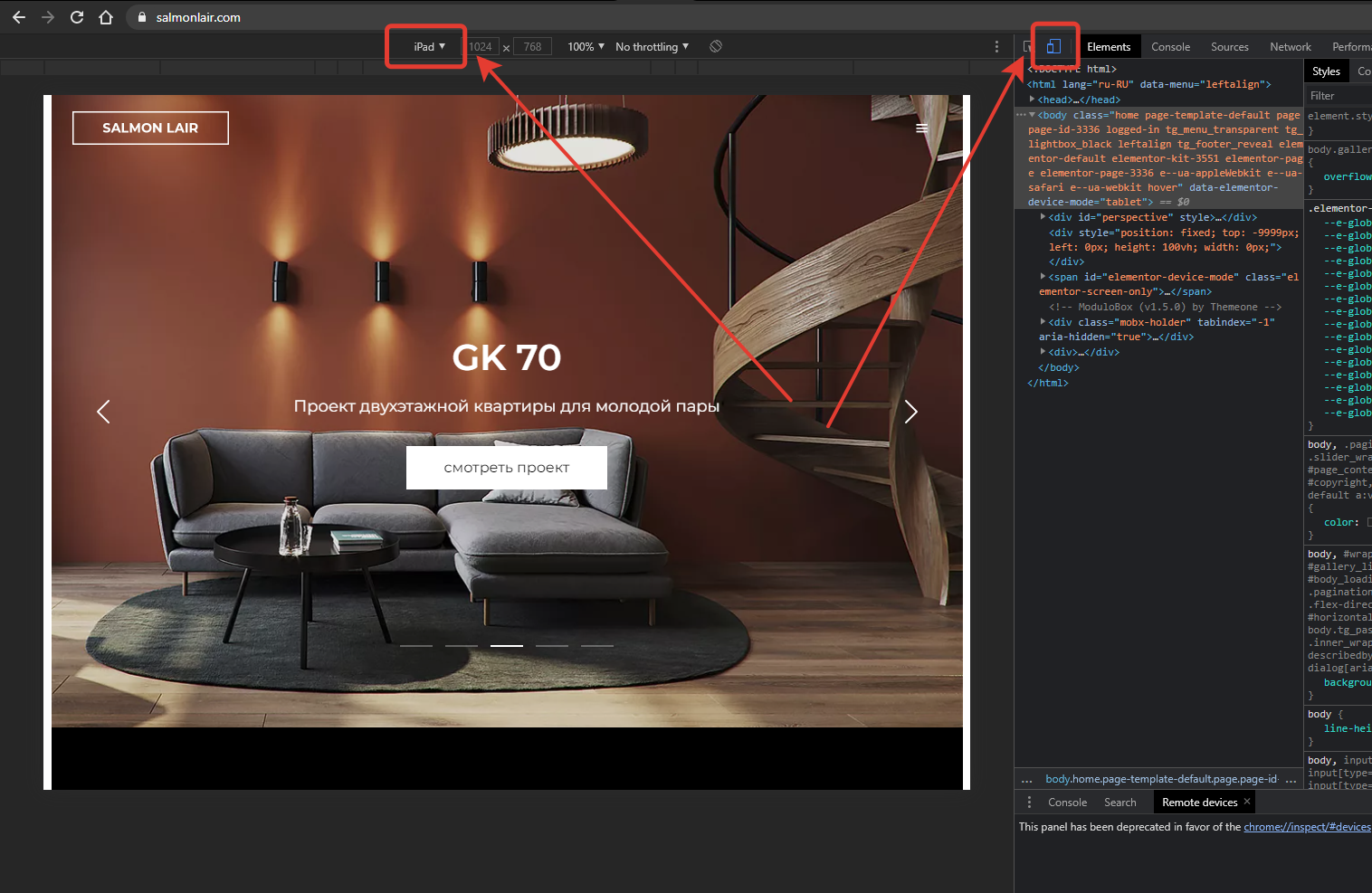Screen dimensions: 1372x893
Task: Open device toolbar more options menu
Action: pos(996,46)
